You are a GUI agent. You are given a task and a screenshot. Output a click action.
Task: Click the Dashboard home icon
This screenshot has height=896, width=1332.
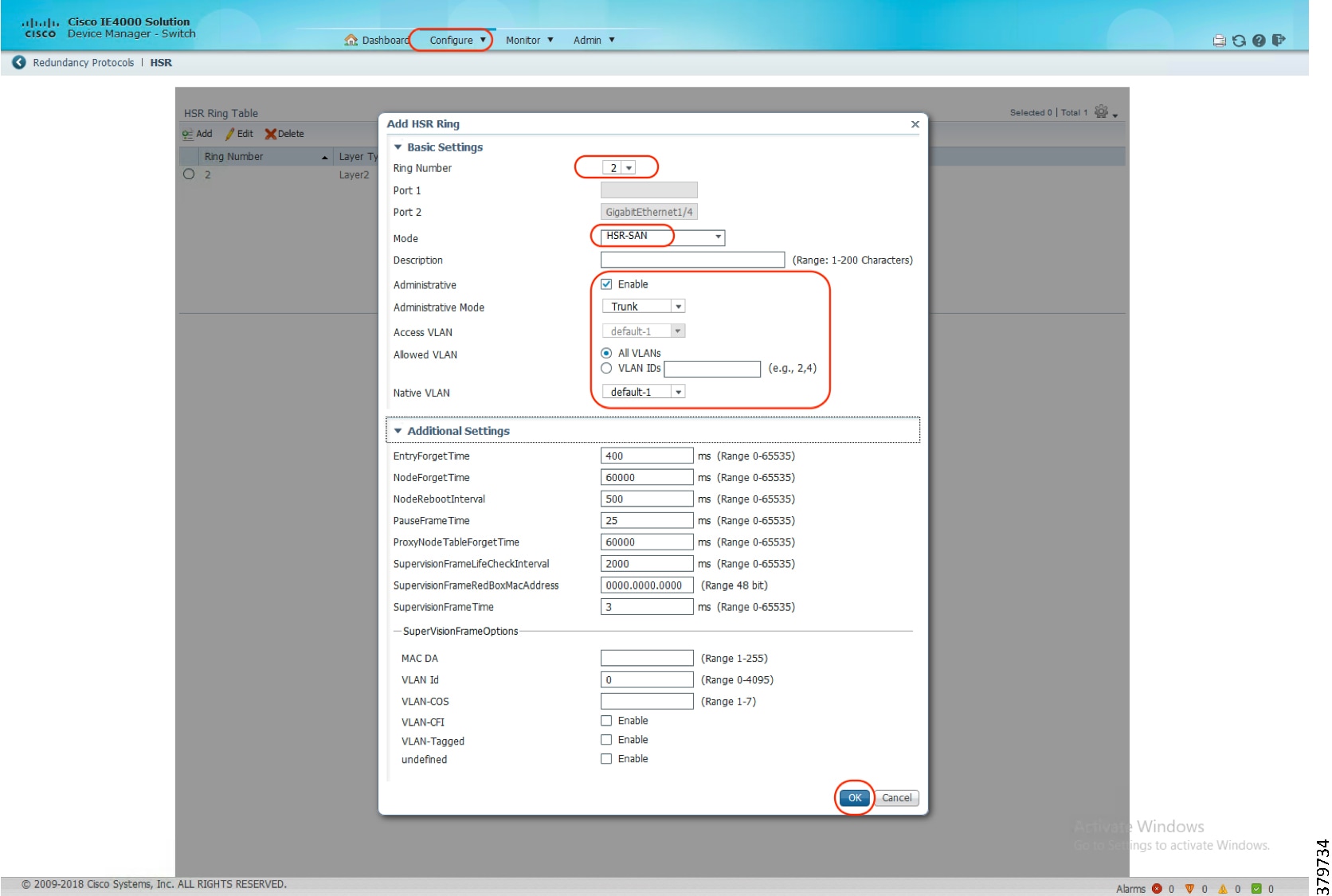pyautogui.click(x=351, y=40)
